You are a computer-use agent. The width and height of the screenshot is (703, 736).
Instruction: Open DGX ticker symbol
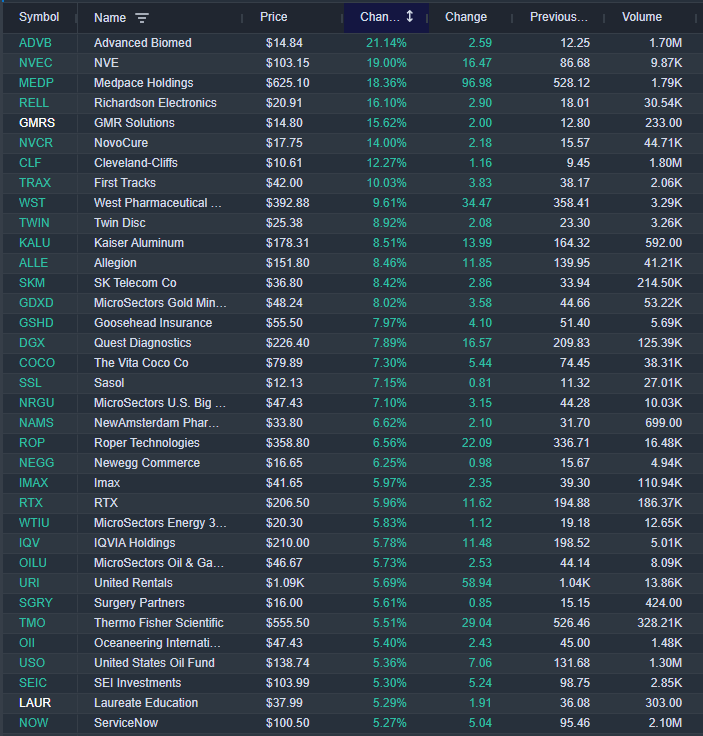pyautogui.click(x=32, y=343)
